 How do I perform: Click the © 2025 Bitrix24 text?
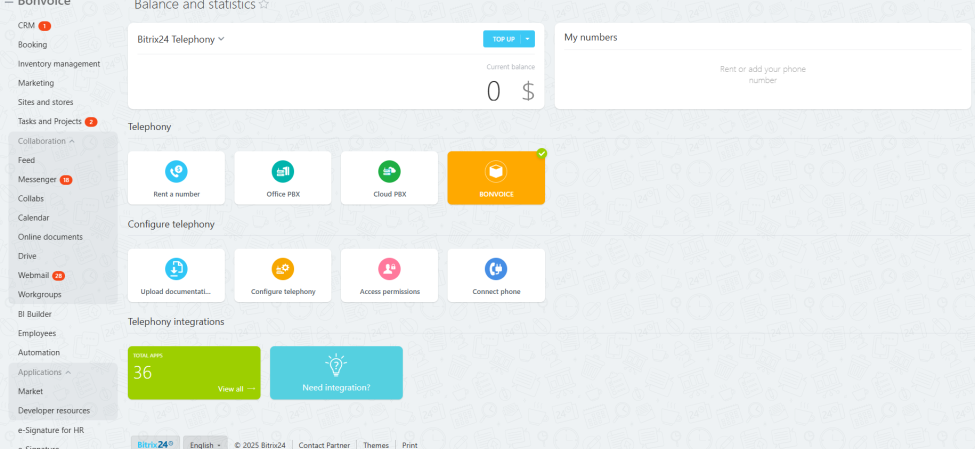(x=260, y=445)
